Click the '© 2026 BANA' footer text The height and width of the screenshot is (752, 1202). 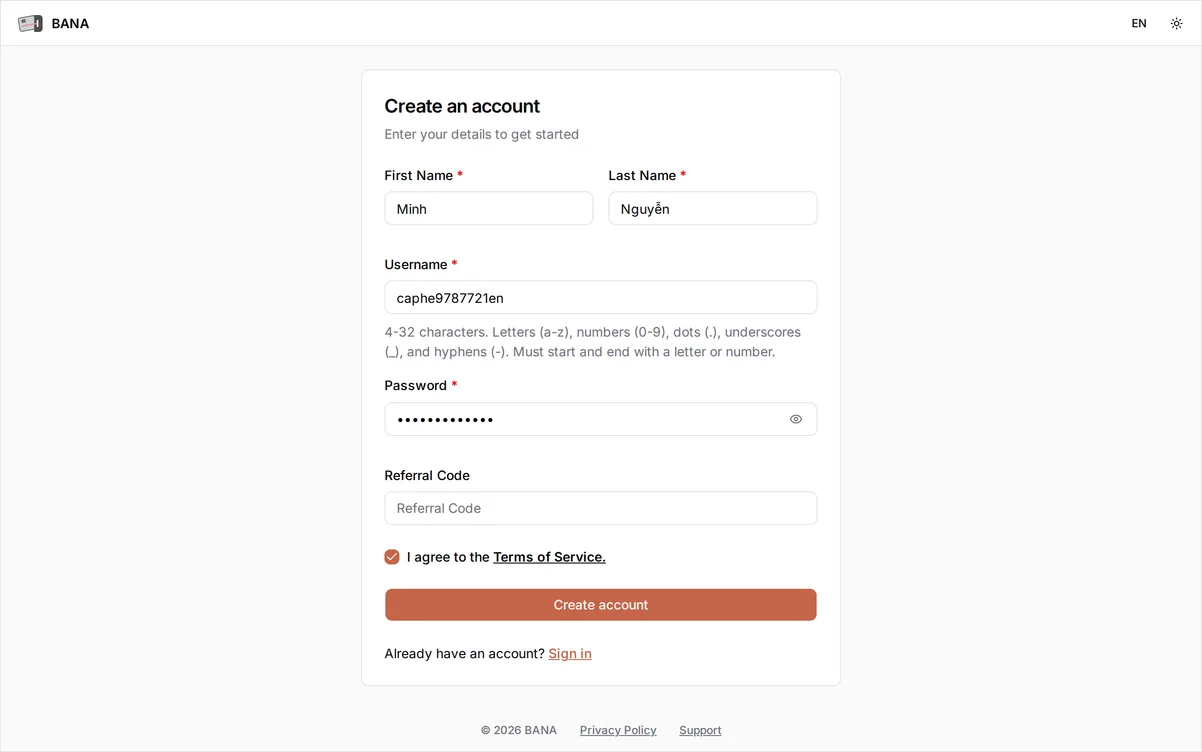coord(519,730)
